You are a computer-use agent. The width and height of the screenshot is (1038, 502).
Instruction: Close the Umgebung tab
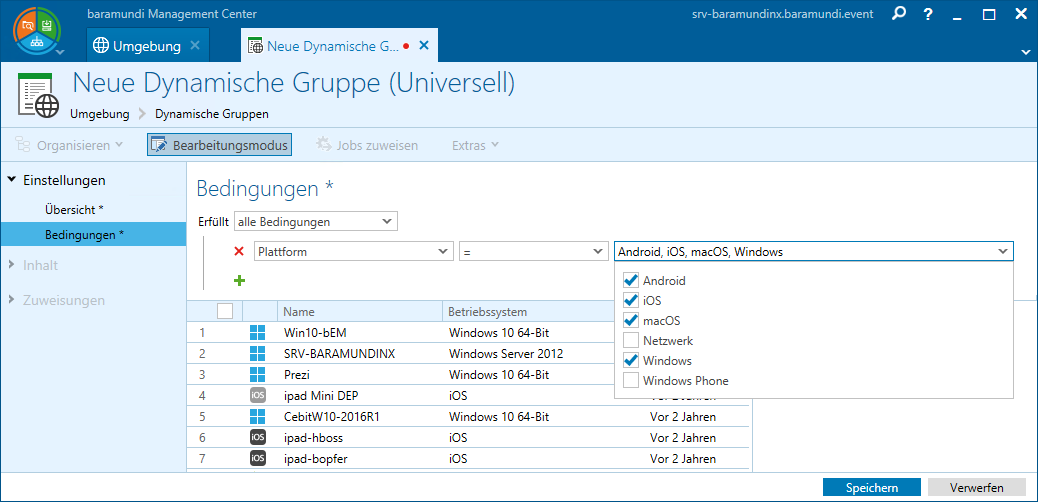click(x=195, y=46)
